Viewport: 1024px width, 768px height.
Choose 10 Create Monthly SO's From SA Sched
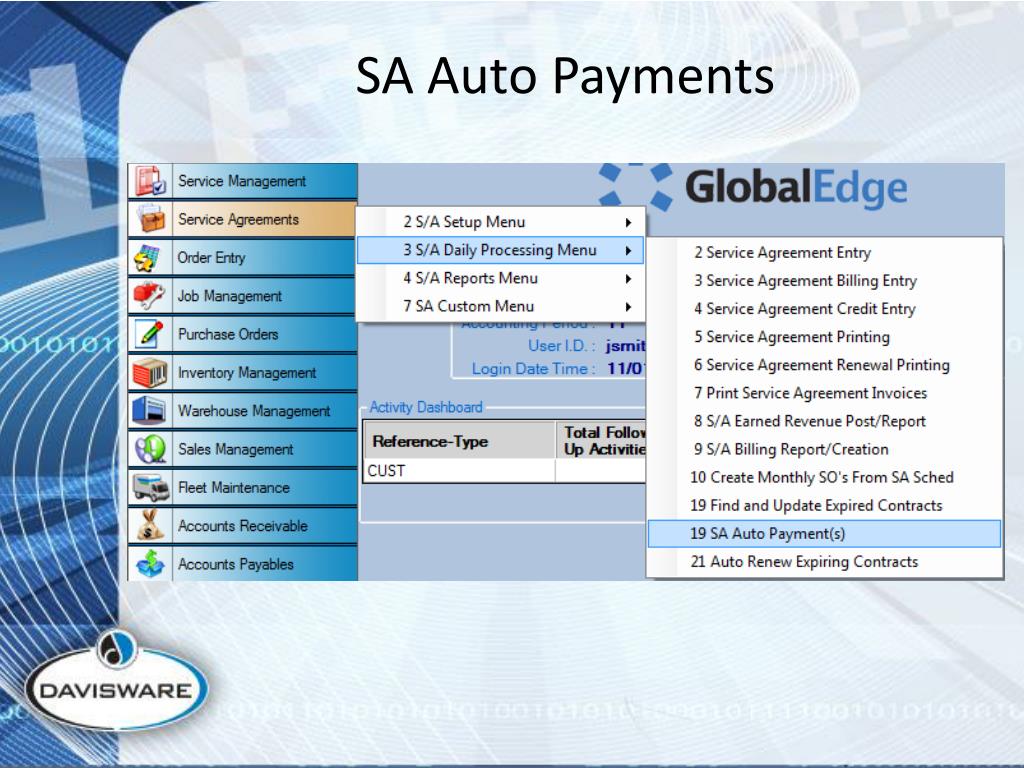coord(824,477)
